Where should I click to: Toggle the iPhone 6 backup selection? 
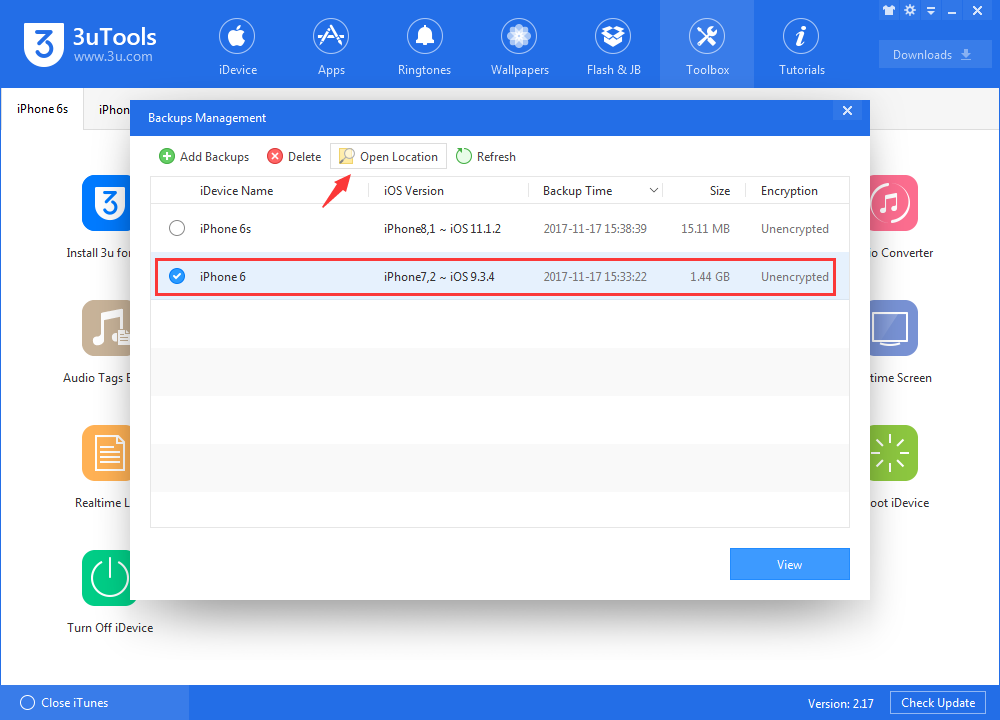click(177, 276)
